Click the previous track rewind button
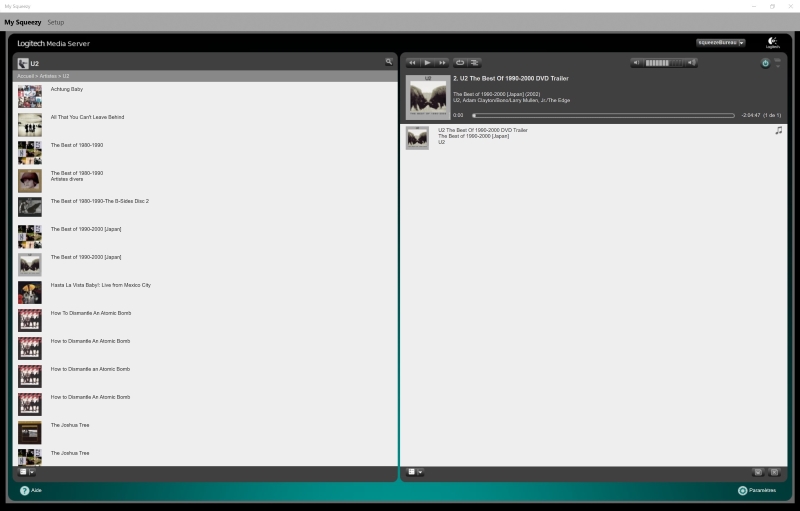The image size is (800, 511). point(412,63)
